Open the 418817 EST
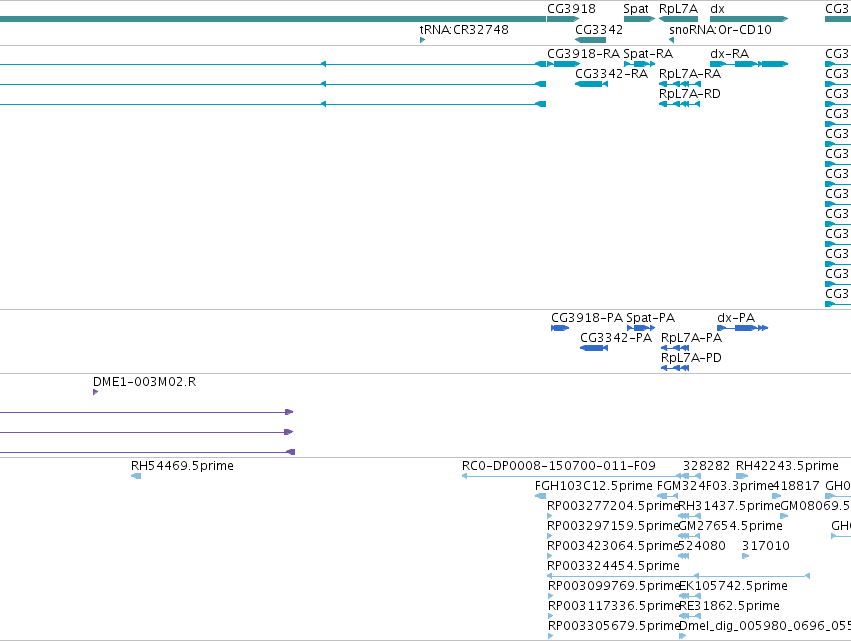 [777, 496]
